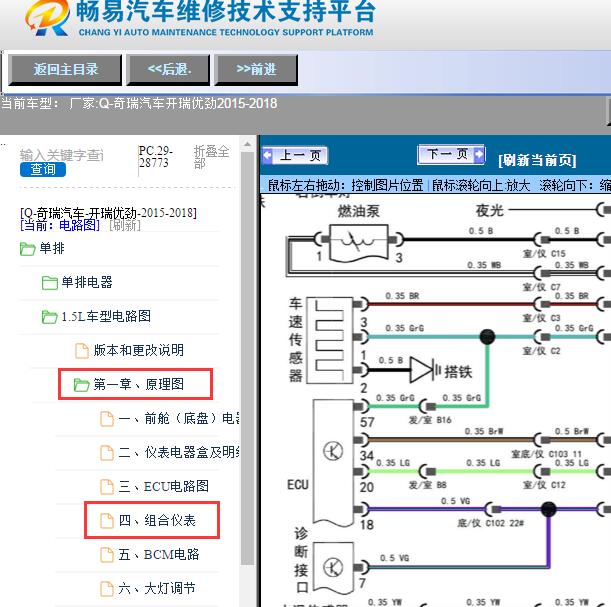611x607 pixels.
Task: Collapse all with 折叠全部 link
Action: tap(211, 157)
